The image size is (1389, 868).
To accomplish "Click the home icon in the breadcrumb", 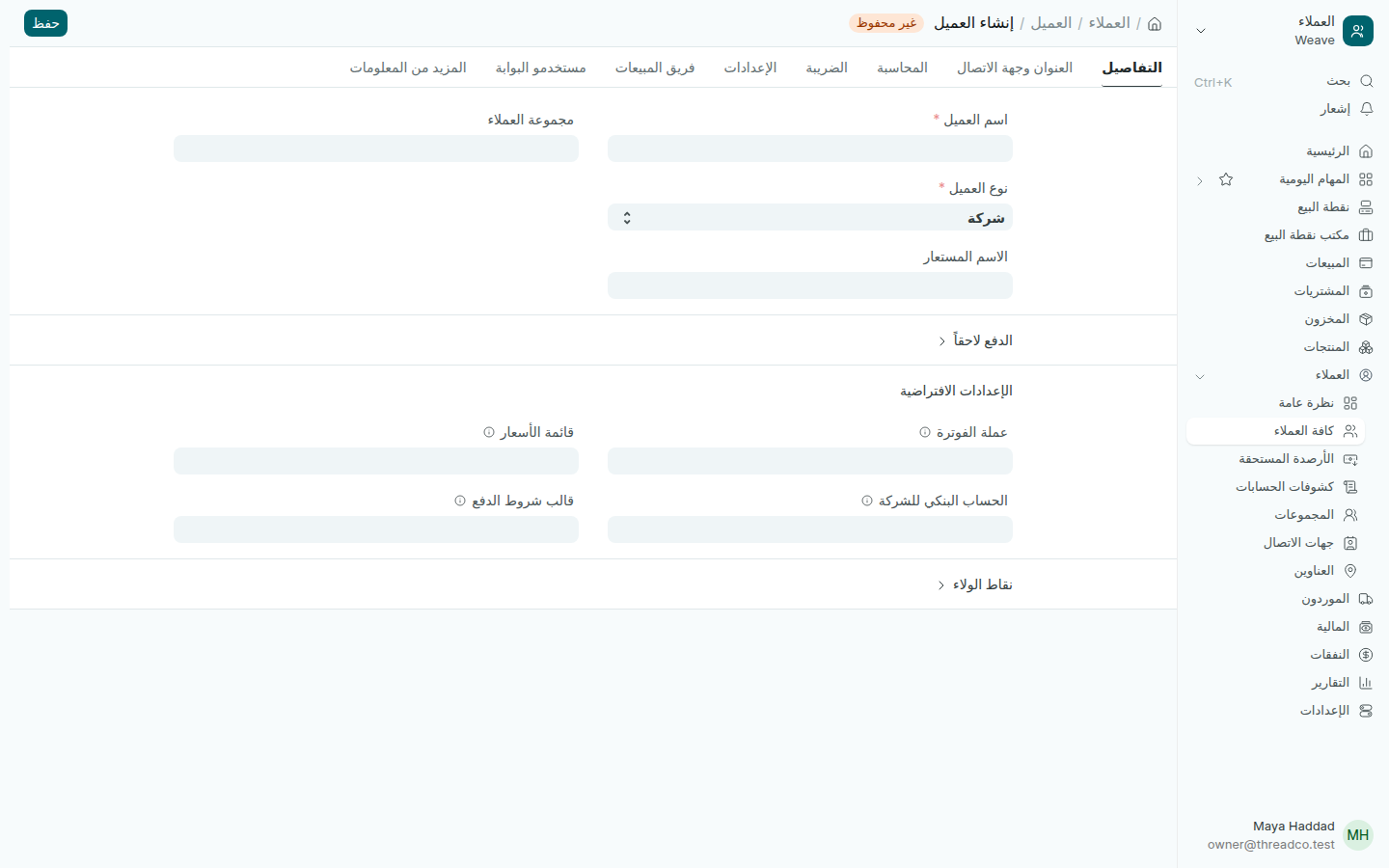I will point(1155,23).
